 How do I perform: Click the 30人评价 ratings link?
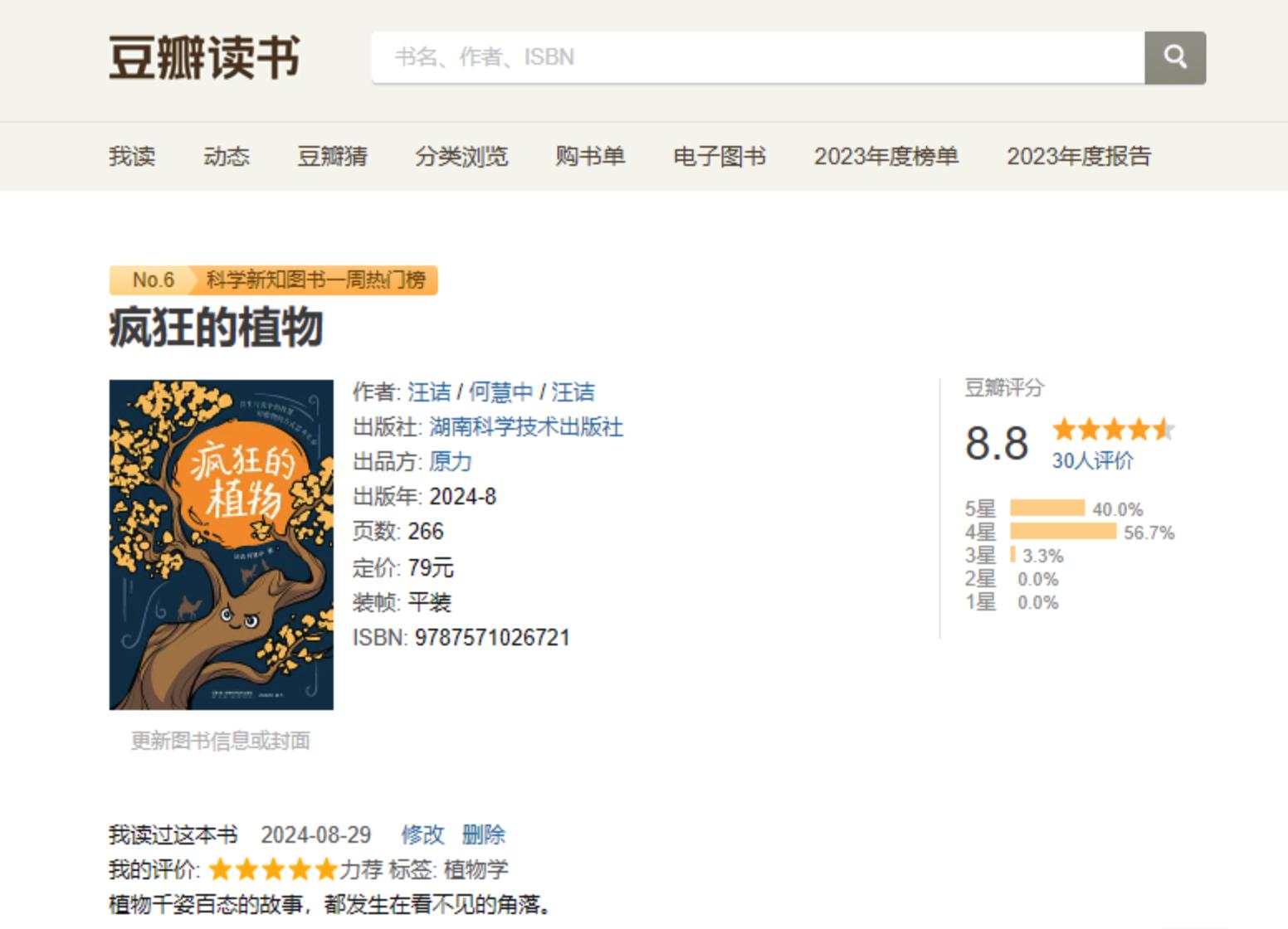(1092, 461)
